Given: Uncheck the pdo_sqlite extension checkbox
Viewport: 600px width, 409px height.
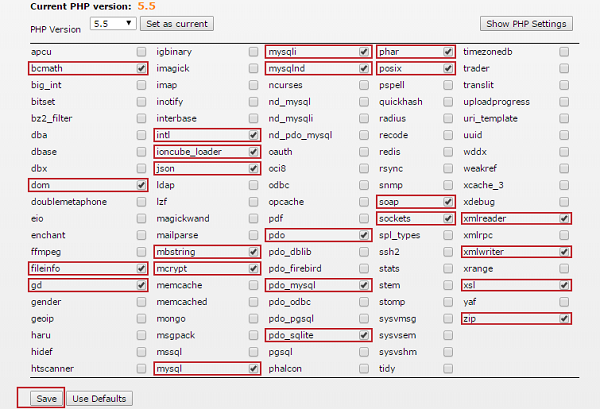Looking at the screenshot, I should (x=362, y=335).
